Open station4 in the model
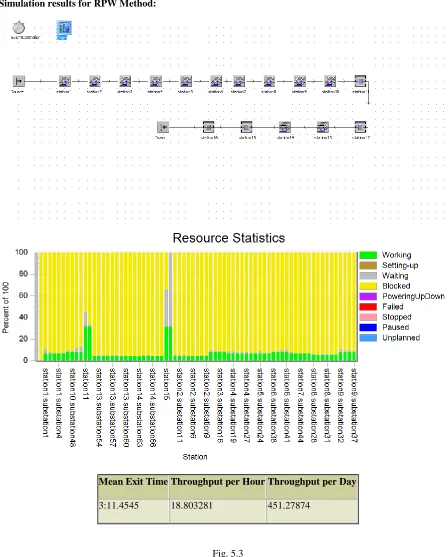This screenshot has width=448, height=557. (156, 81)
